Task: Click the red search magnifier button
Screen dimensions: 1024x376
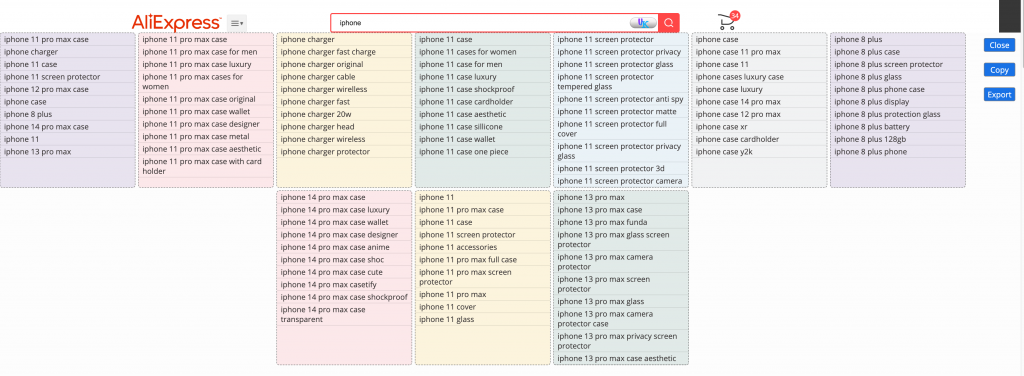Action: (669, 23)
